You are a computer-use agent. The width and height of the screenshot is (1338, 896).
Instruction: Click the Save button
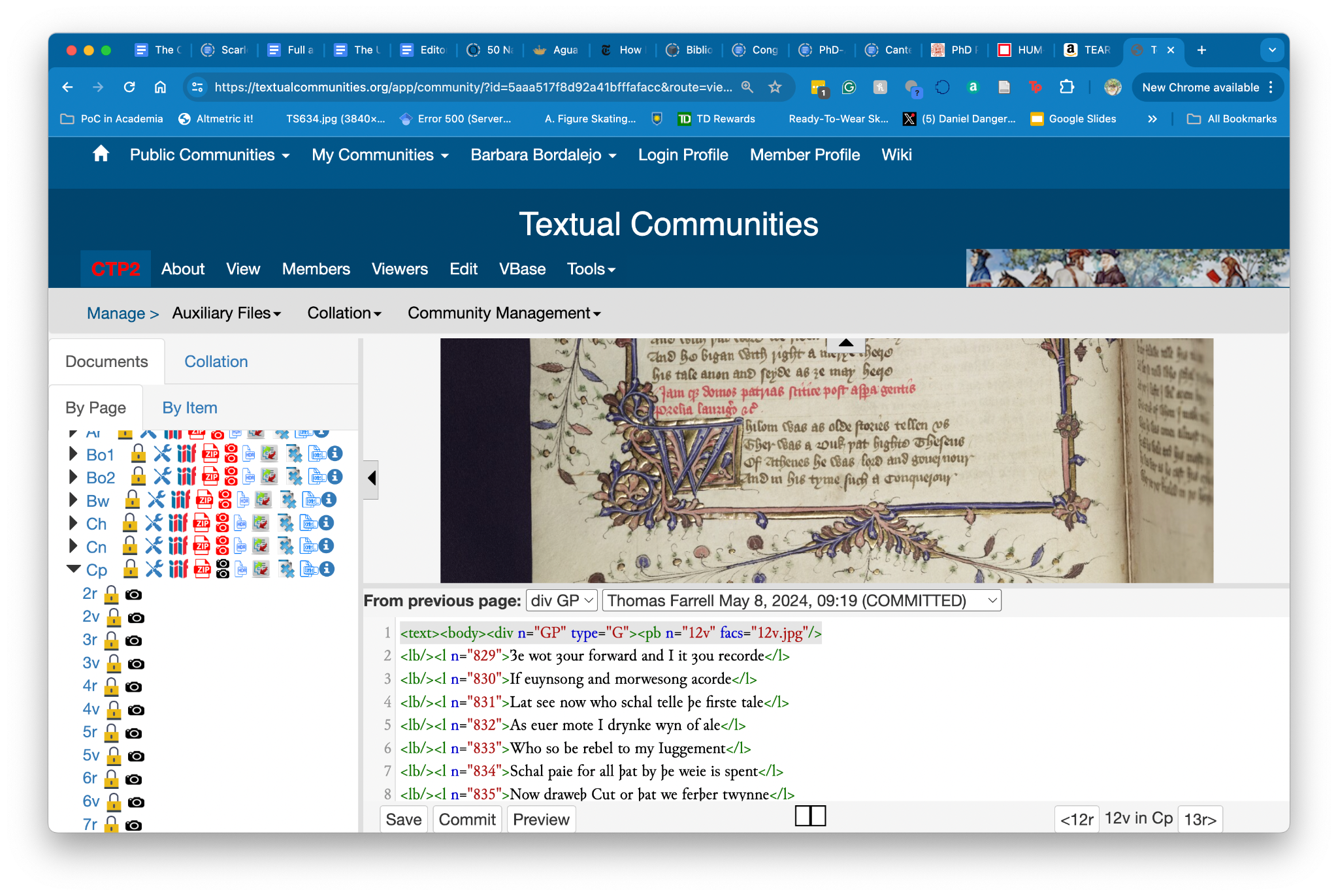(404, 820)
